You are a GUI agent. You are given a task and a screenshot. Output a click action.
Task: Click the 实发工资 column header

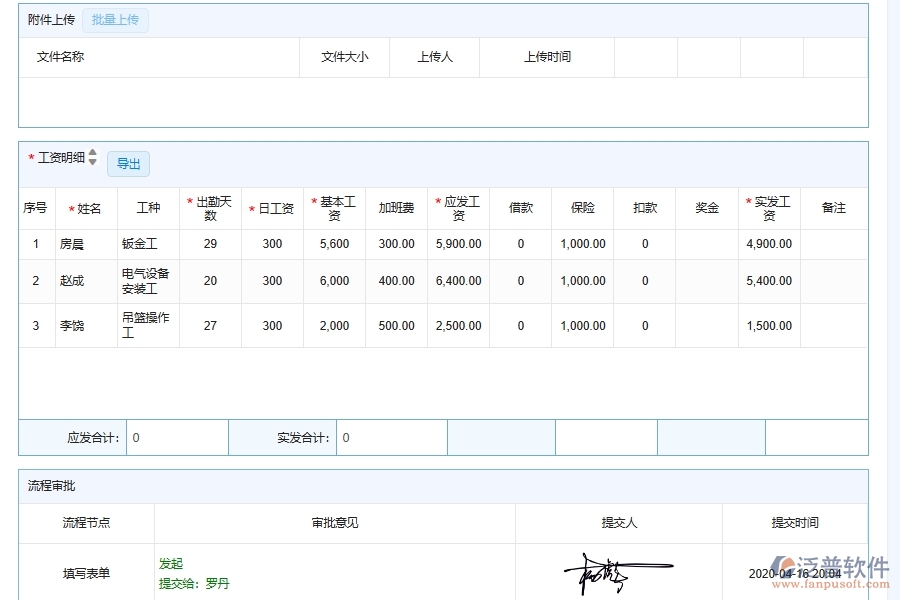point(769,208)
